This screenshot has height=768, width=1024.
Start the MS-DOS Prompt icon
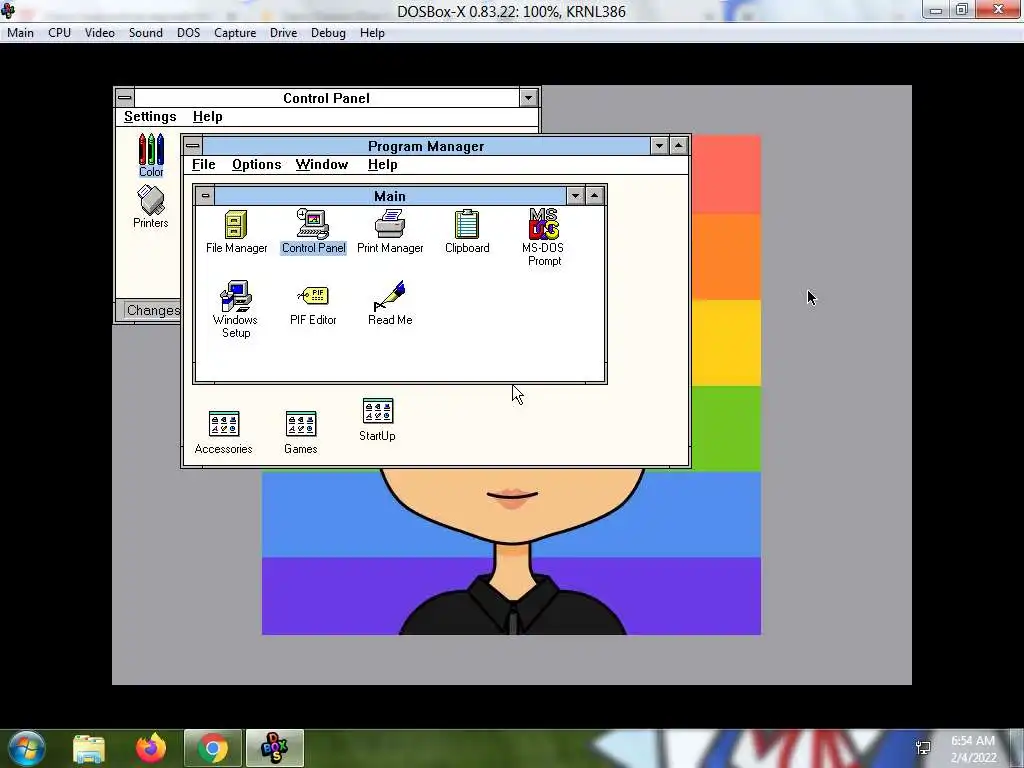click(x=543, y=237)
